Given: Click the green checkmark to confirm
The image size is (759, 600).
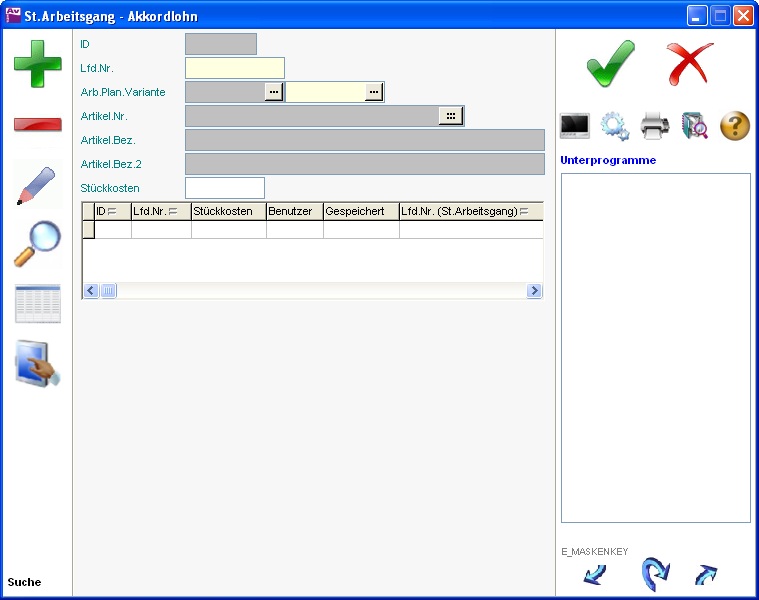Looking at the screenshot, I should [x=610, y=64].
